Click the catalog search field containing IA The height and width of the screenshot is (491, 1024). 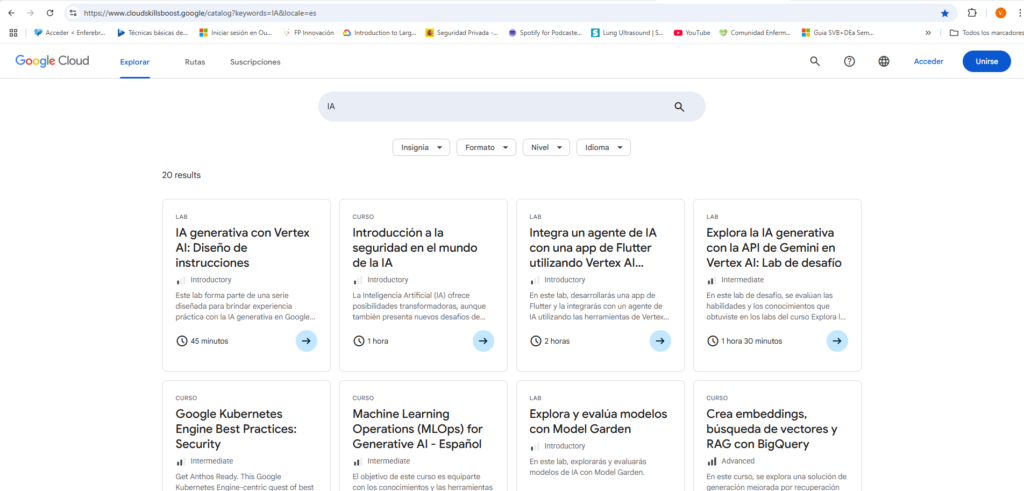511,106
